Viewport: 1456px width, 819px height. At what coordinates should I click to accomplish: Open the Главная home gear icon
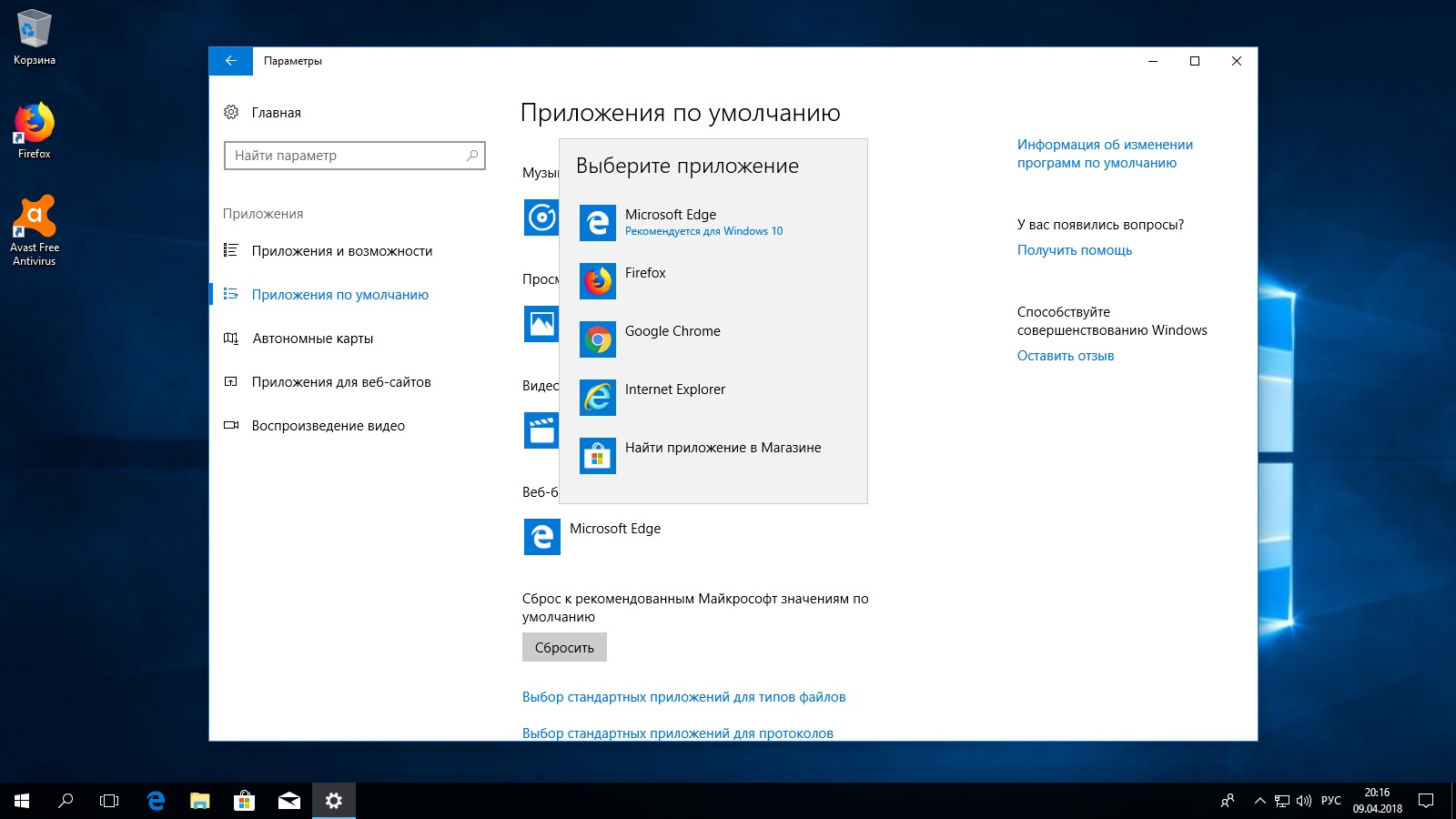pos(231,112)
